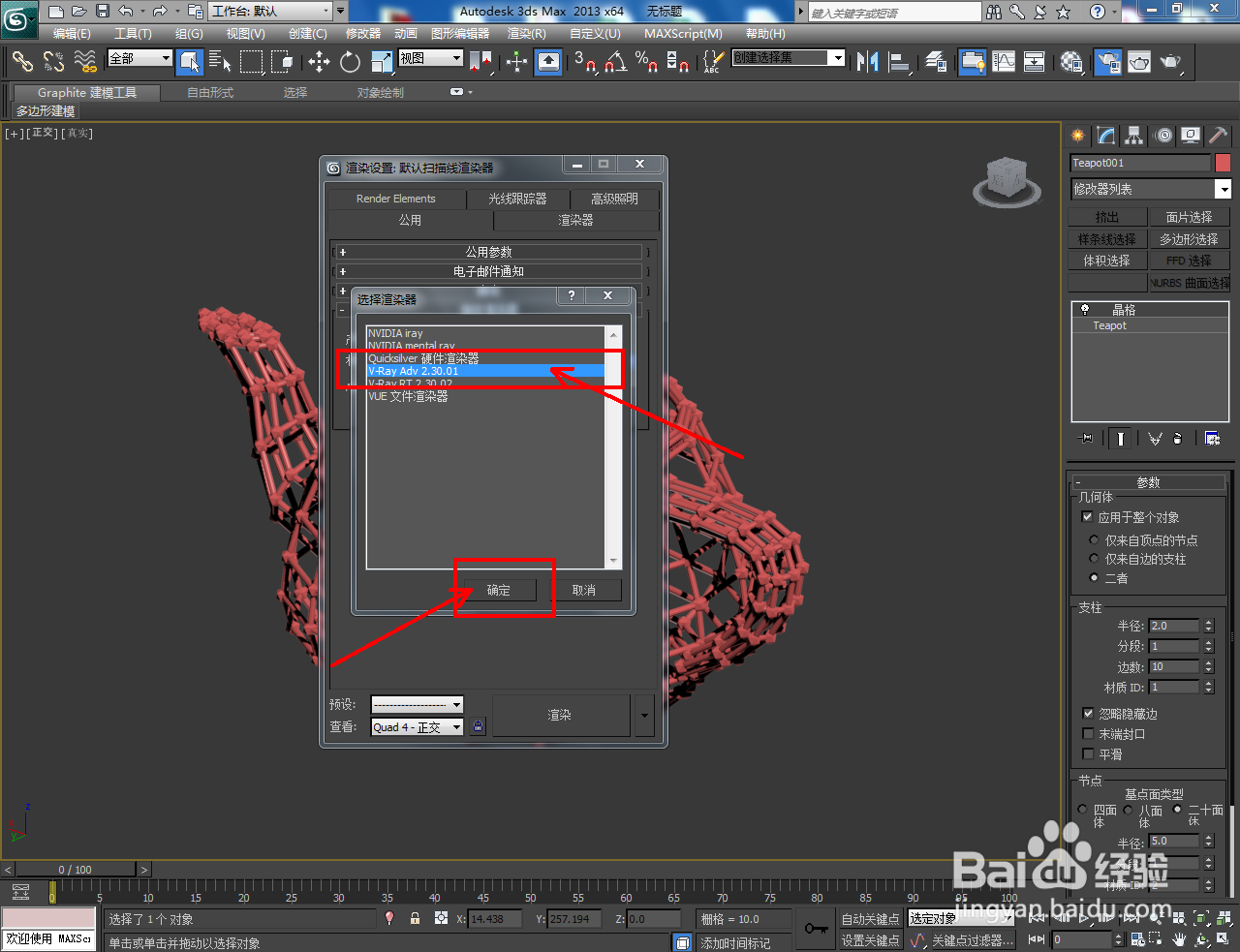Screen dimensions: 1240x952
Task: Switch to the 光线跟踪器 tab
Action: click(x=517, y=199)
